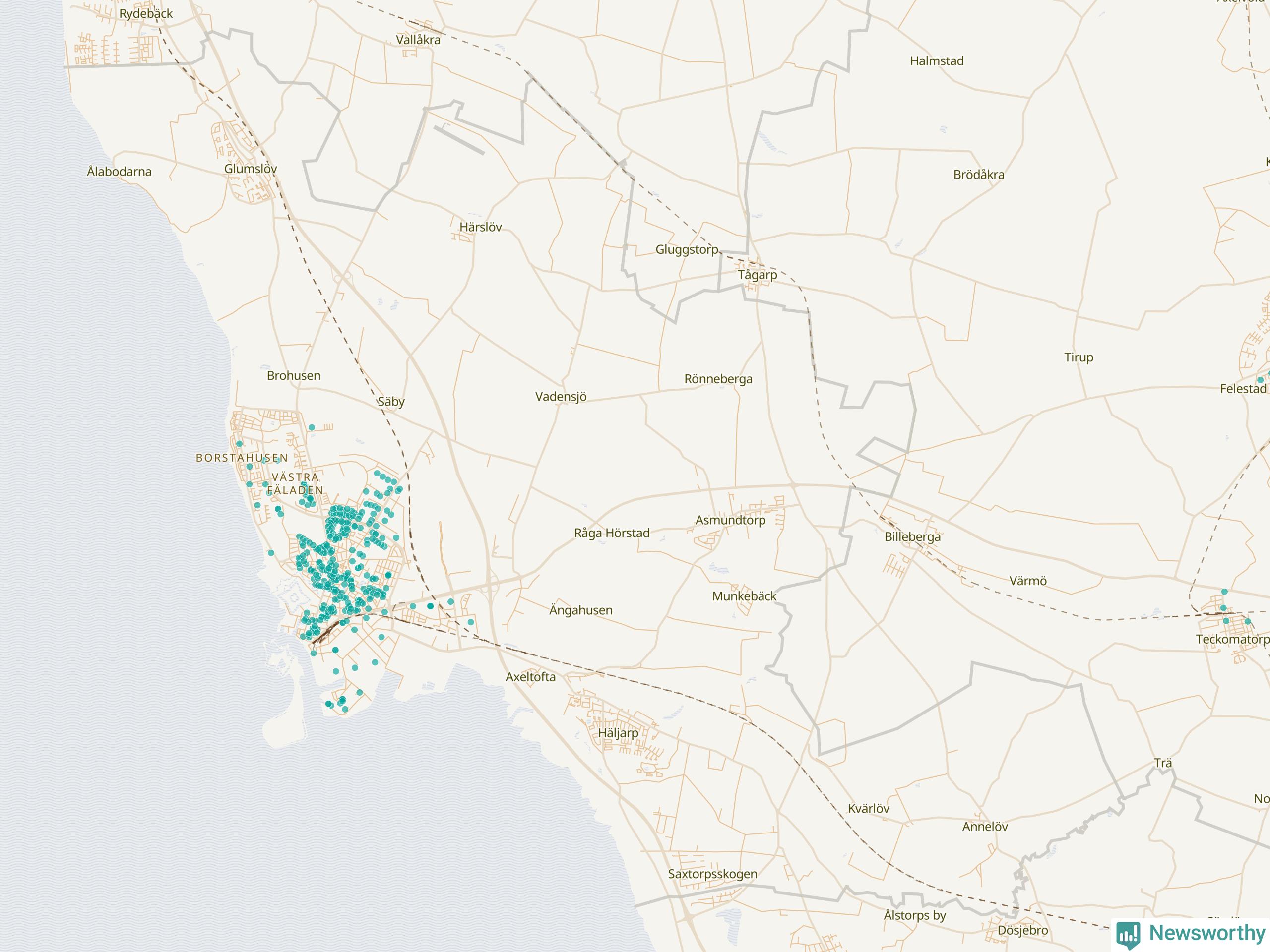The image size is (1270, 952).
Task: Click the Häljarp town label
Action: (x=618, y=733)
